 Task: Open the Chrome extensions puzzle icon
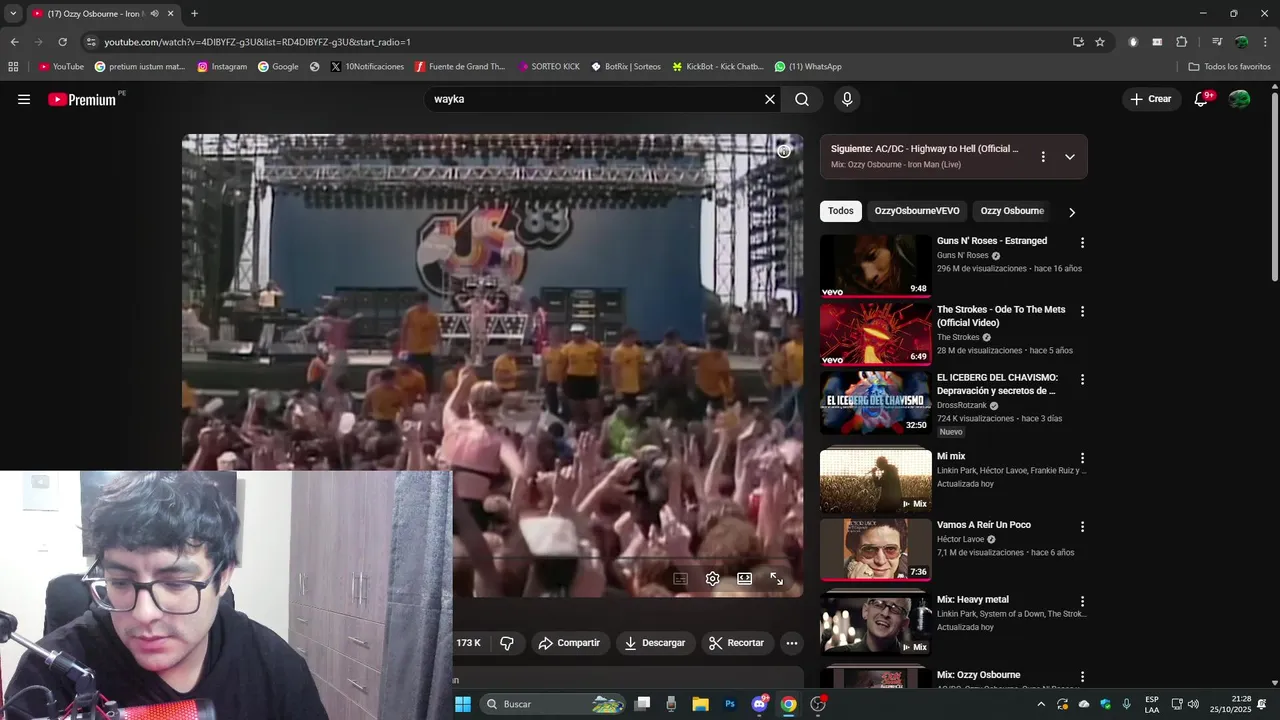tap(1182, 42)
